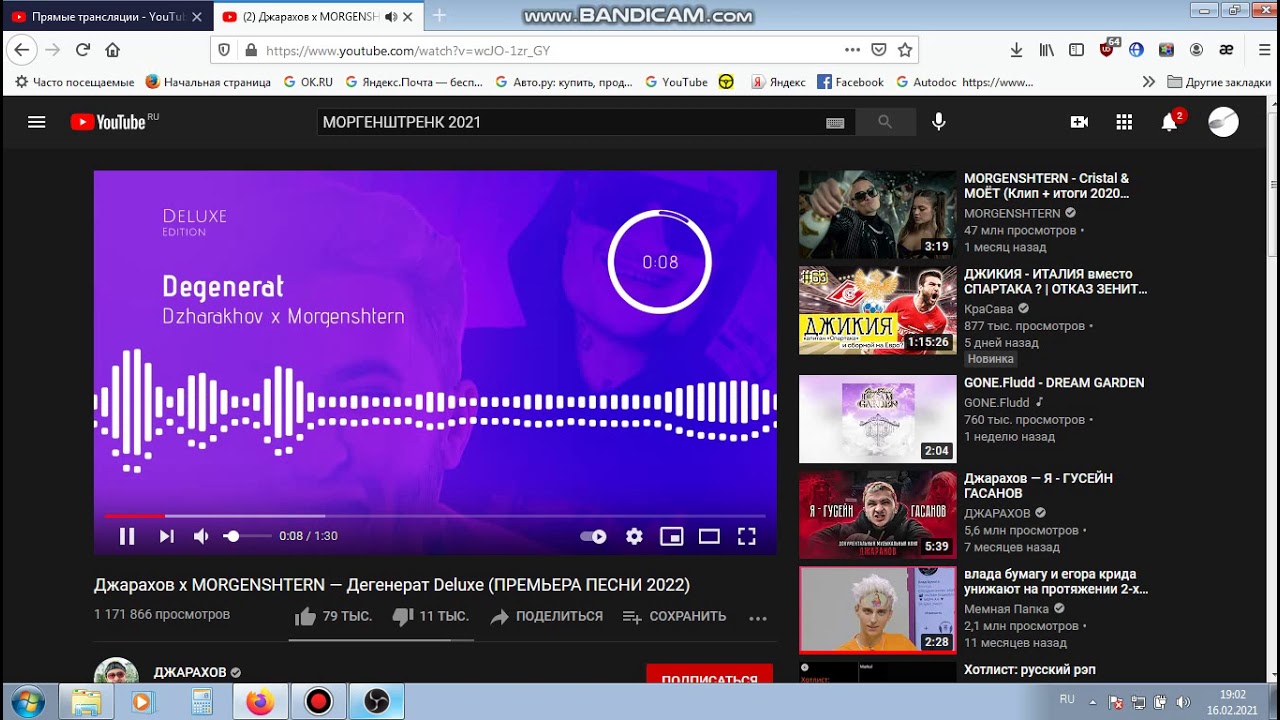Dislike the video (11 тыс.)
The image size is (1280, 720).
tap(431, 616)
